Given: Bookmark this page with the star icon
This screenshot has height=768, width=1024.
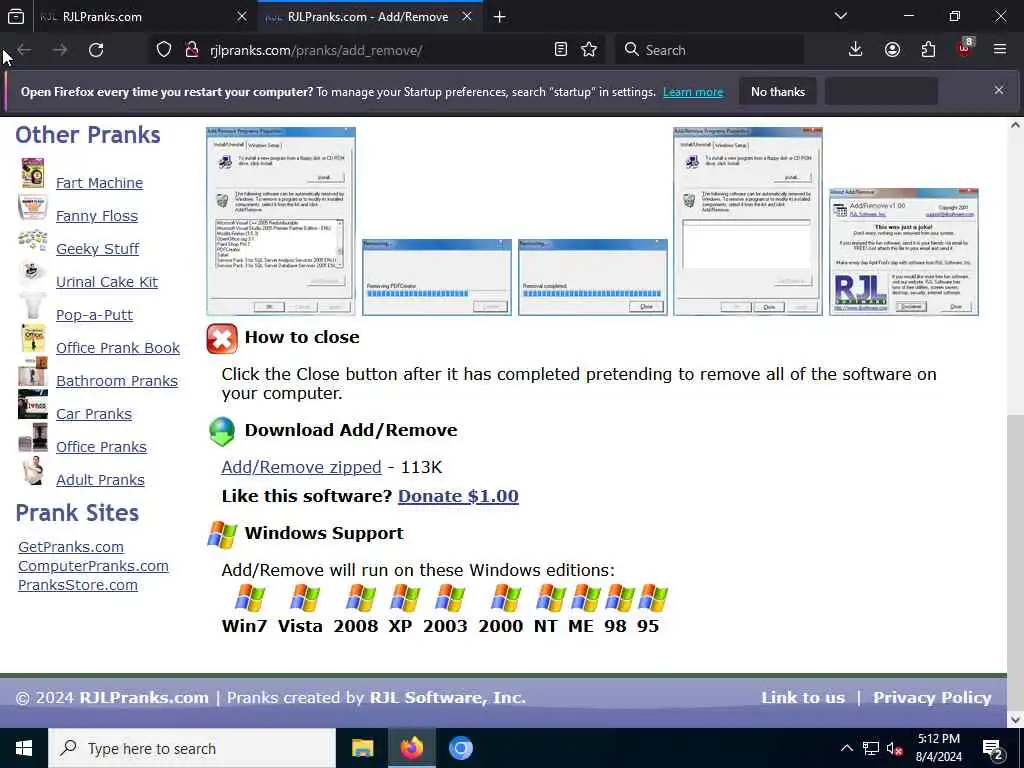Looking at the screenshot, I should click(x=589, y=50).
